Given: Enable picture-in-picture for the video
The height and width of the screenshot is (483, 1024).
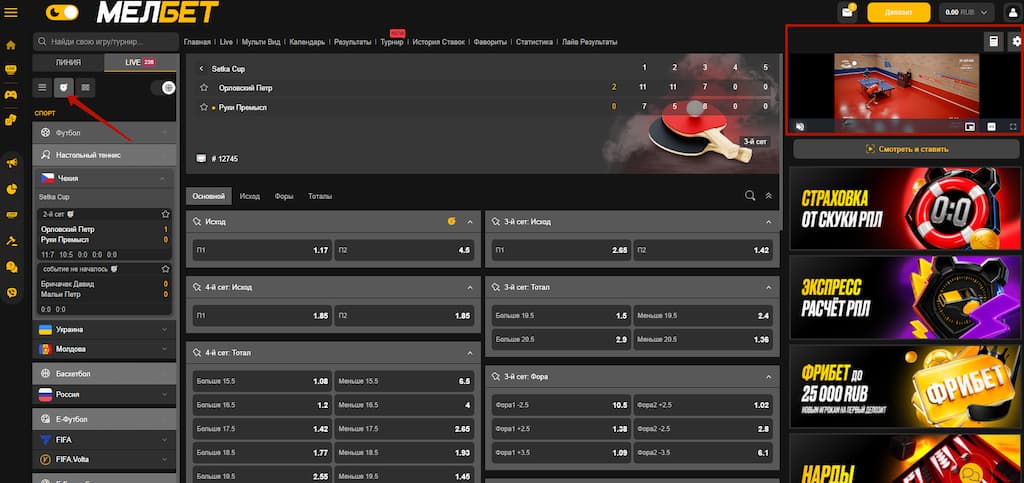Looking at the screenshot, I should tap(970, 127).
